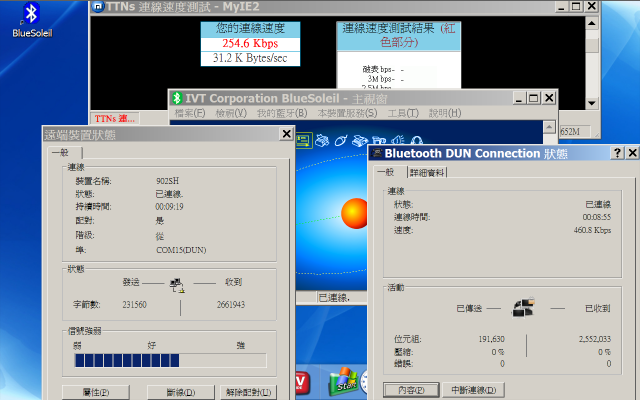Image resolution: width=640 pixels, height=400 pixels.
Task: Click the MyIE2 scrollbar up arrow
Action: coord(591,23)
